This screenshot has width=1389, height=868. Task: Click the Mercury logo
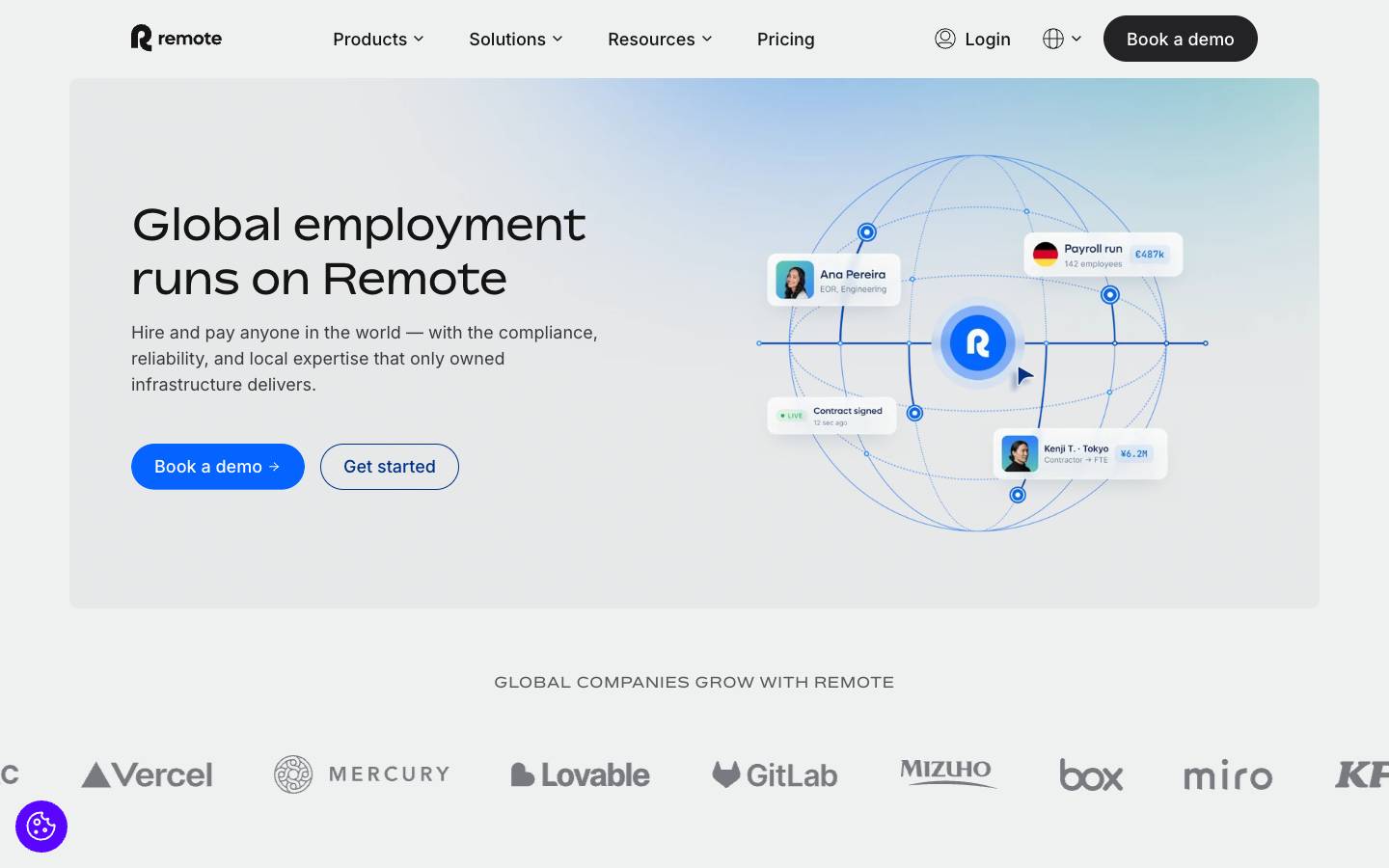(362, 774)
